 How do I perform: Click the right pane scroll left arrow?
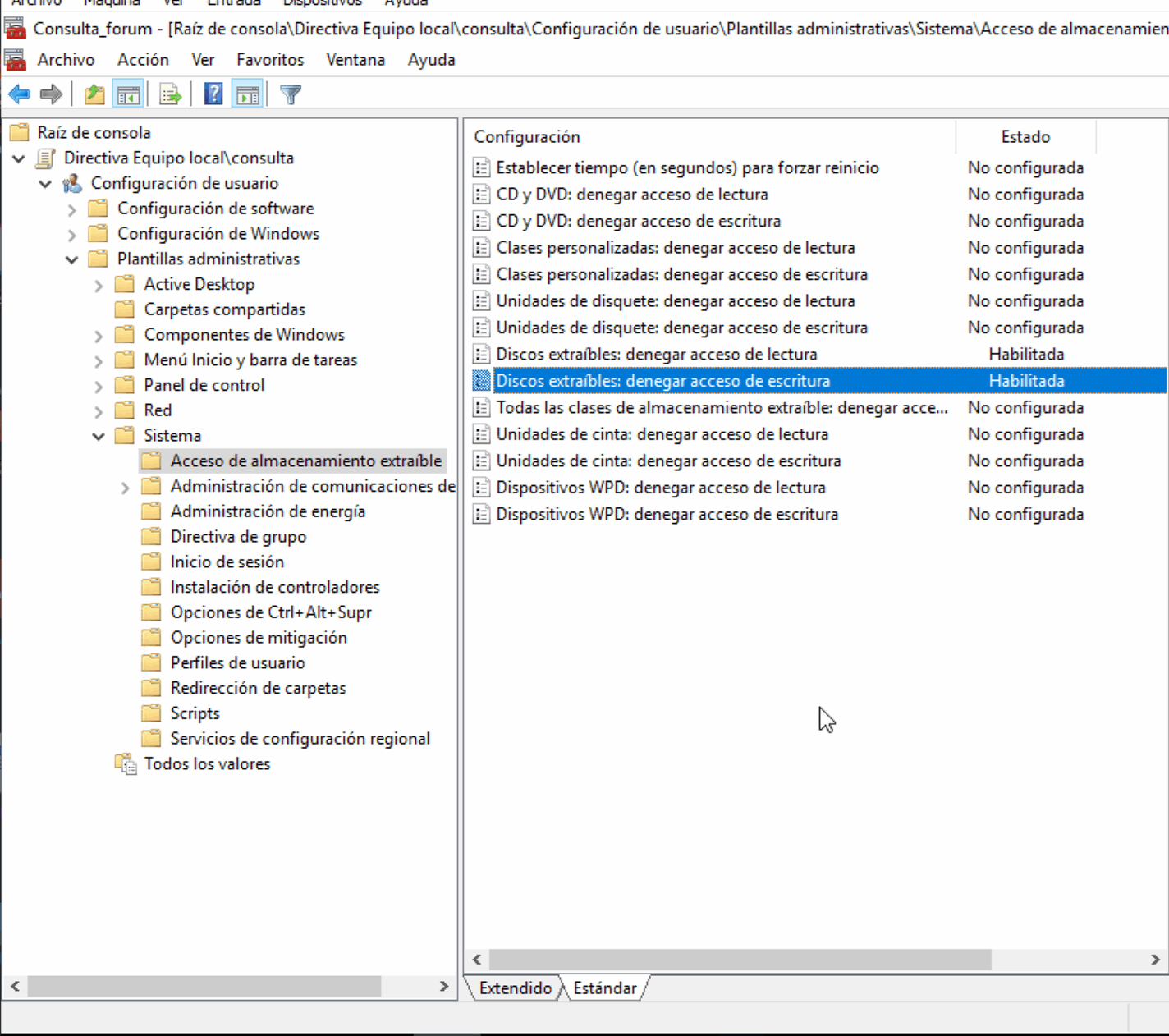[x=477, y=960]
